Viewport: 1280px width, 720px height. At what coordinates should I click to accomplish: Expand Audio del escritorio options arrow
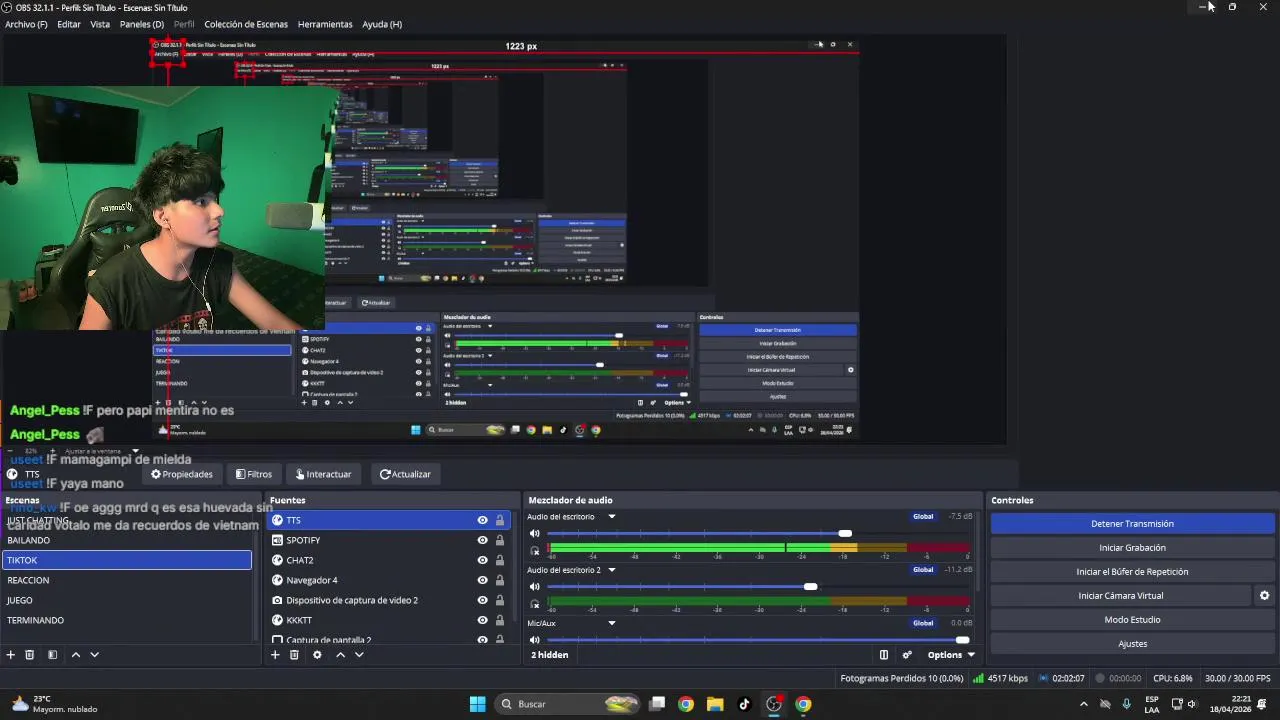point(611,517)
